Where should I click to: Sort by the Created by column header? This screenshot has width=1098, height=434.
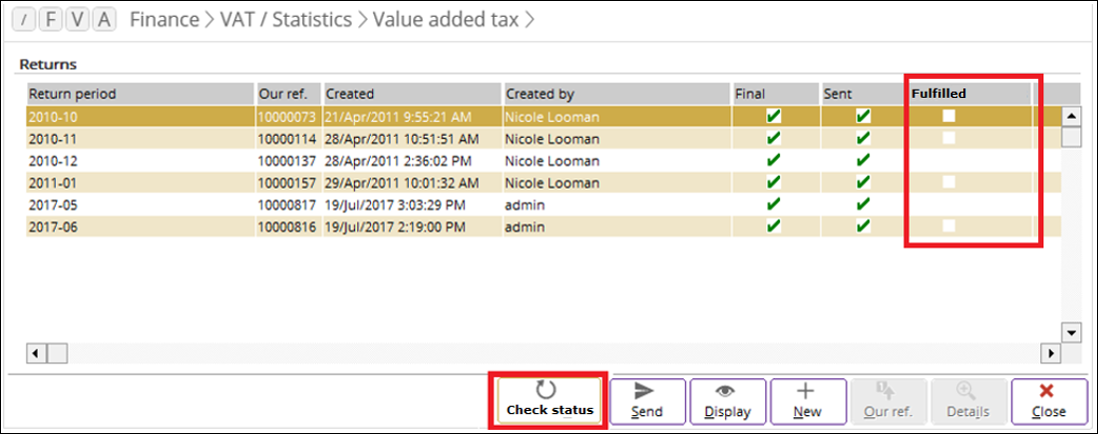616,93
